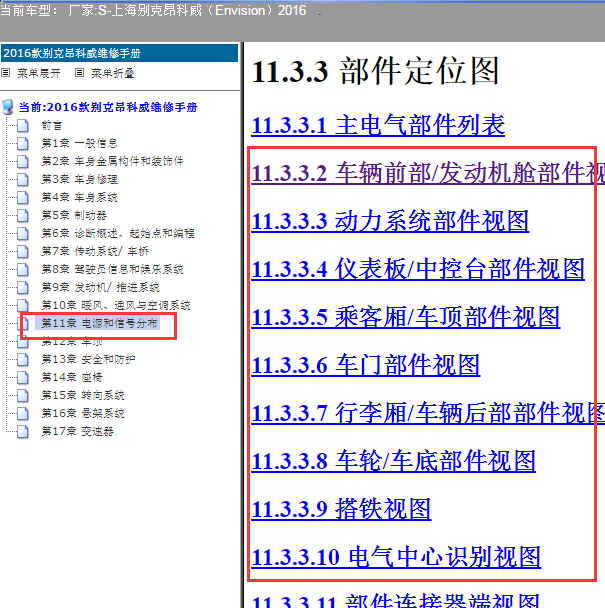Open link 11.3.3.2 车辆前部/发动机舱部件视图

[428, 173]
